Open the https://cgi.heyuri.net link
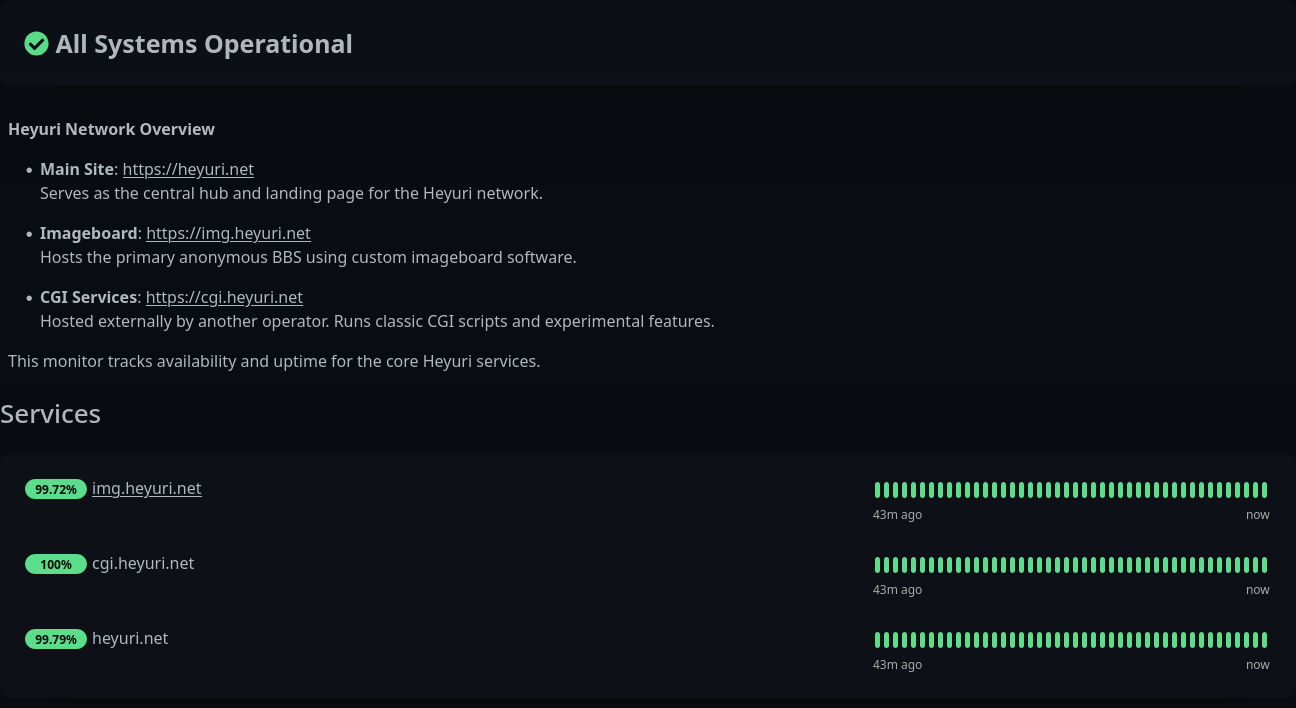This screenshot has width=1296, height=708. (224, 297)
